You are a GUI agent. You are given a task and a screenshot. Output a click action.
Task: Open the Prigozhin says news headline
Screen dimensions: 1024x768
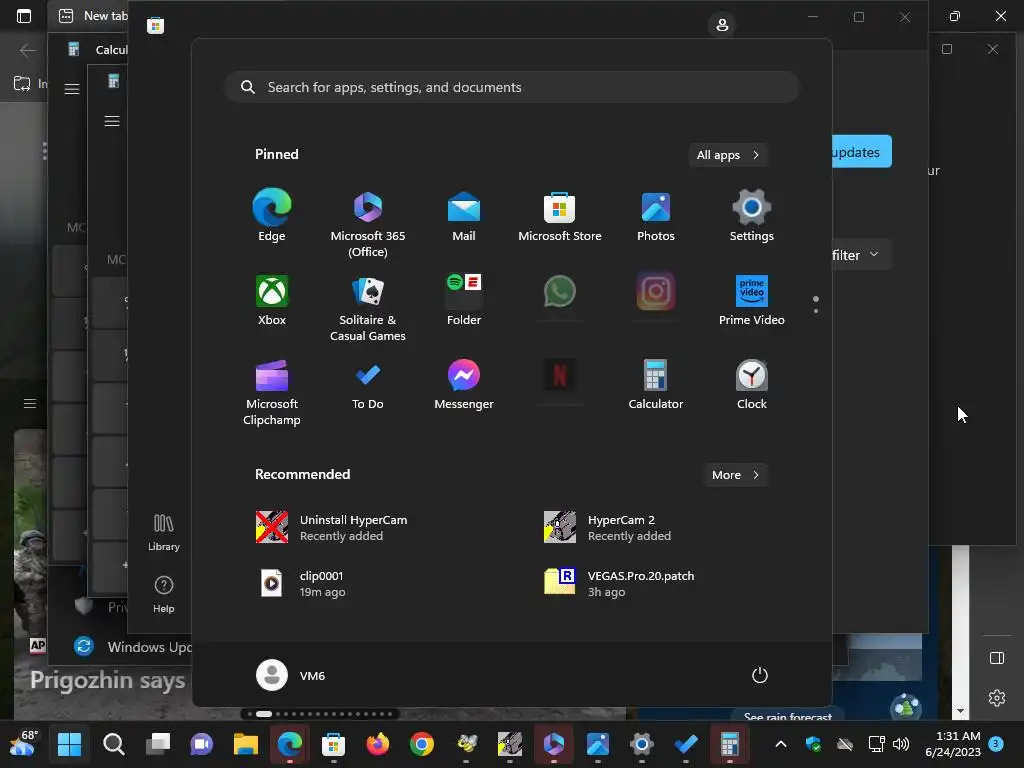tap(108, 680)
